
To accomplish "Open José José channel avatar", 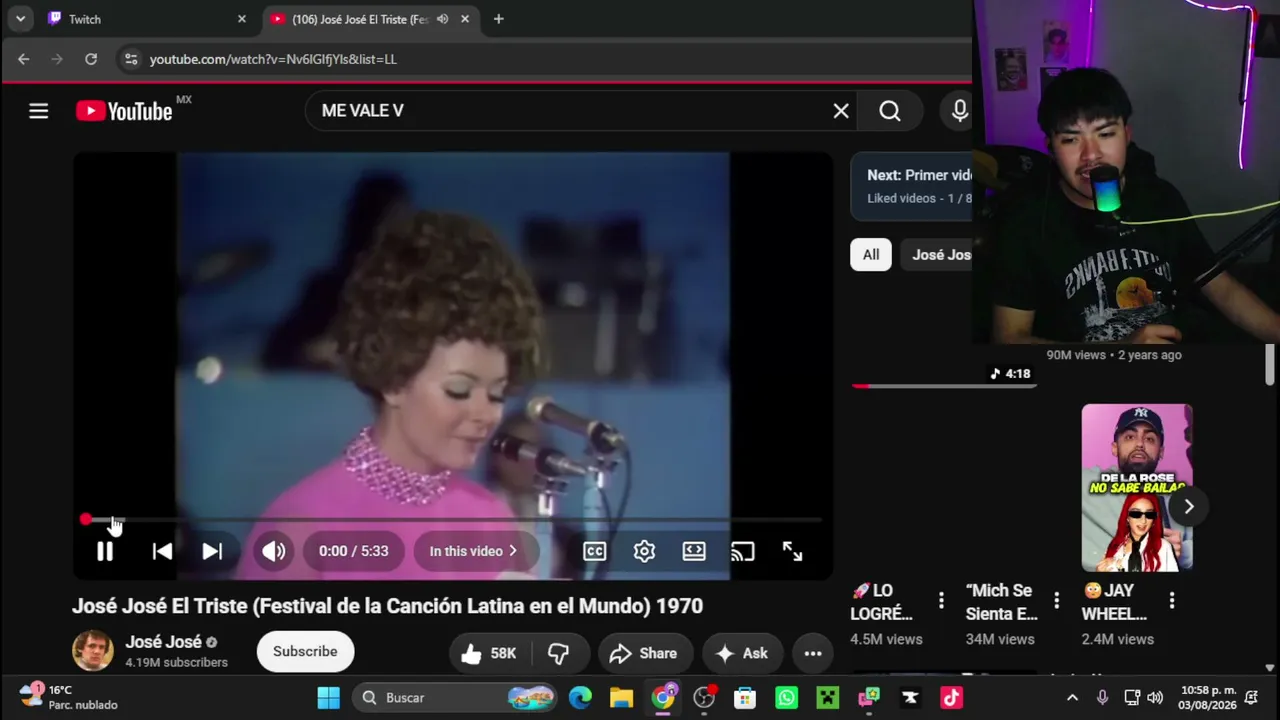I will [92, 651].
